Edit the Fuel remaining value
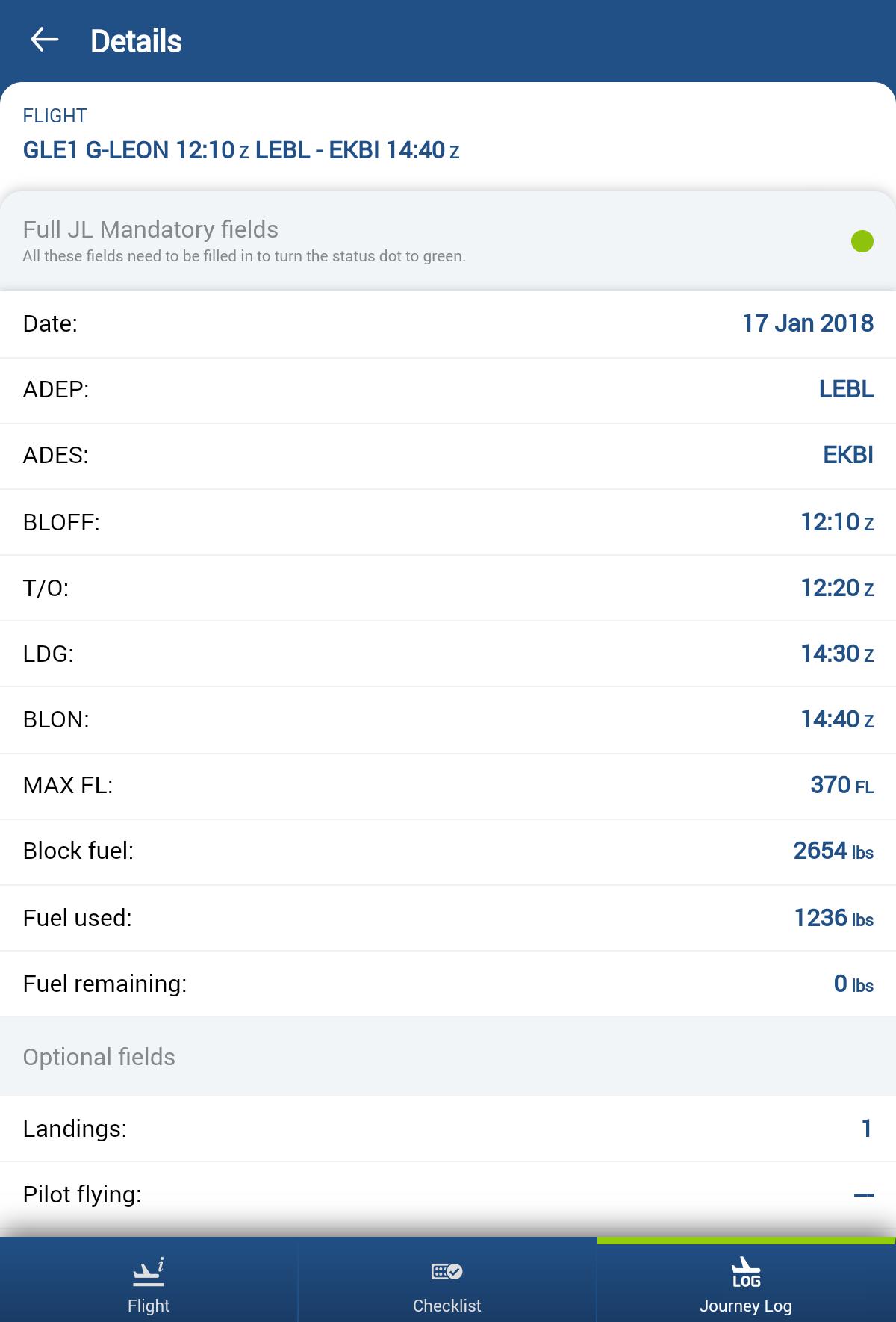 coord(853,984)
